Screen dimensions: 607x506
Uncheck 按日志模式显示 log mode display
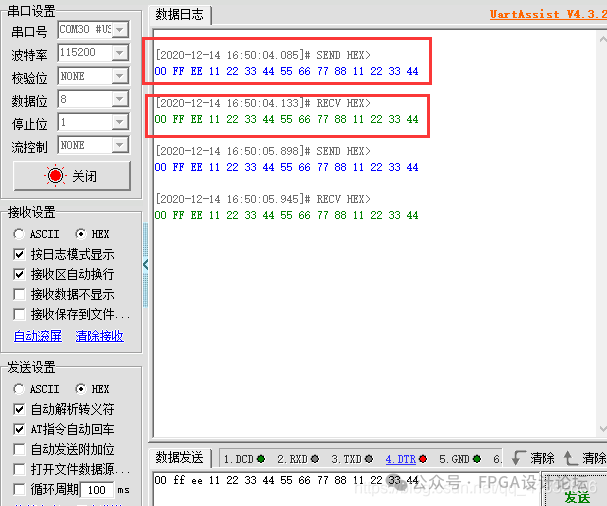pos(20,254)
